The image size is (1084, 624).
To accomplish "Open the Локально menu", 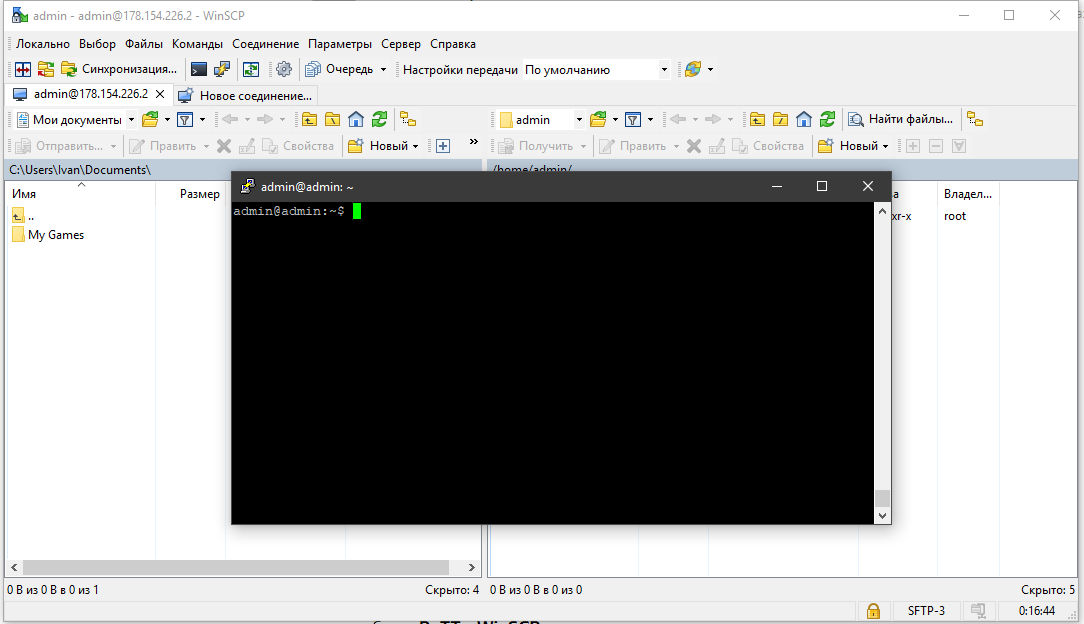I will coord(43,44).
